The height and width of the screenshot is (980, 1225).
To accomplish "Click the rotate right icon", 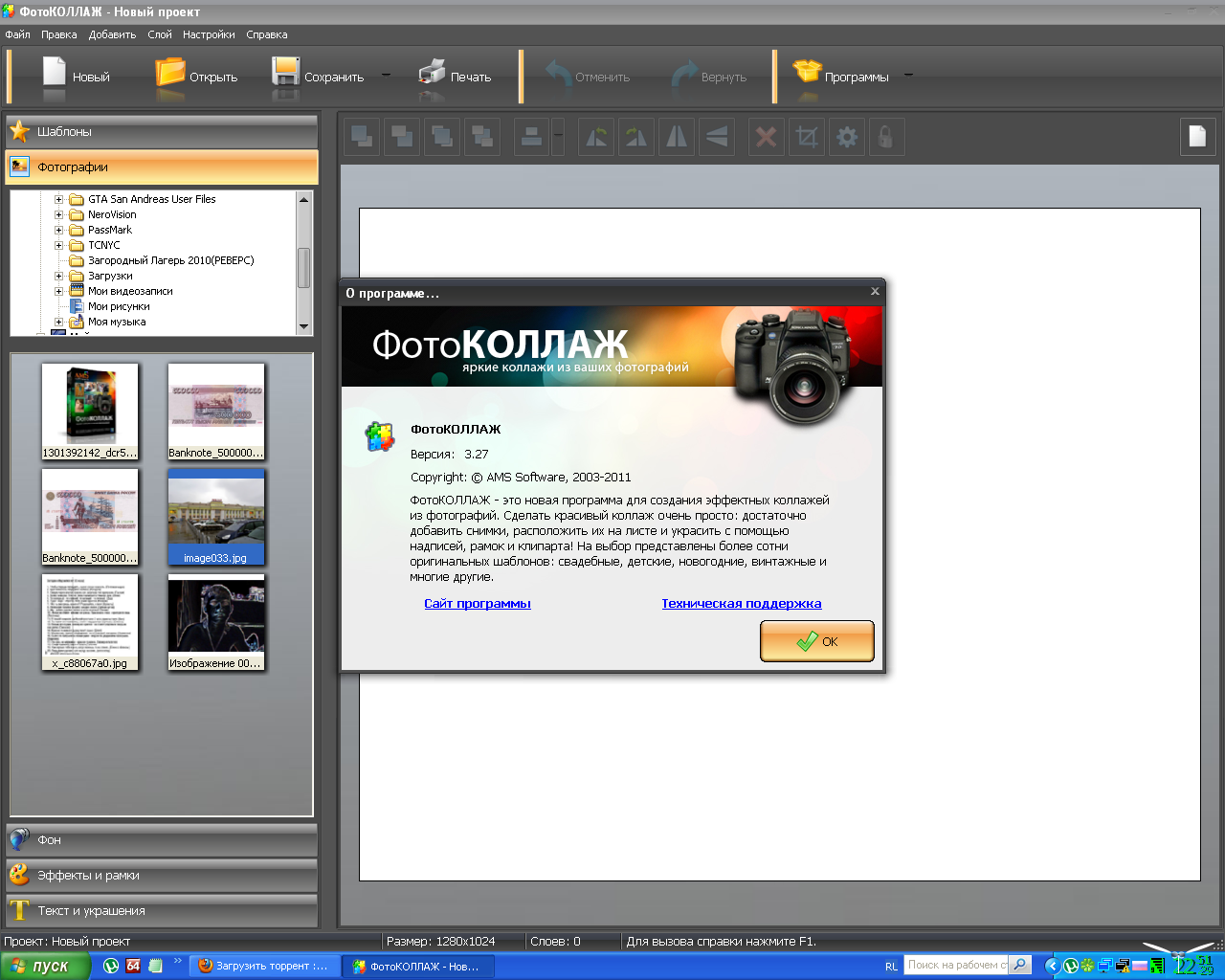I will point(636,137).
